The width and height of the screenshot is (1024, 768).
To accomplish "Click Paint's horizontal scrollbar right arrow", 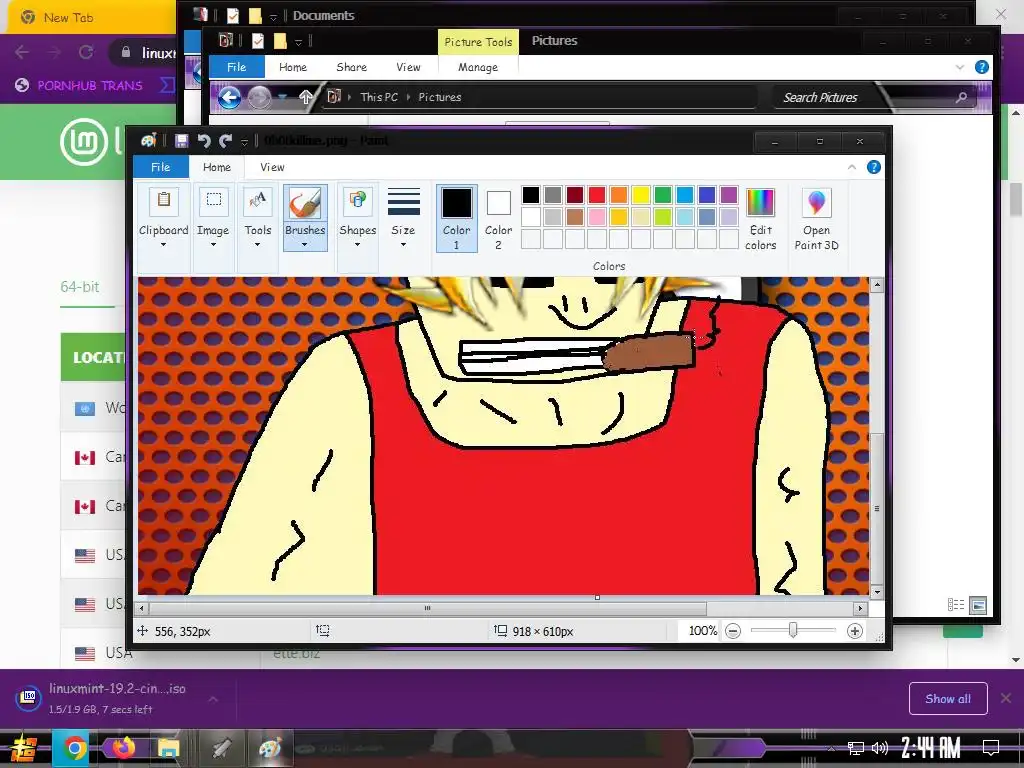I will [860, 608].
